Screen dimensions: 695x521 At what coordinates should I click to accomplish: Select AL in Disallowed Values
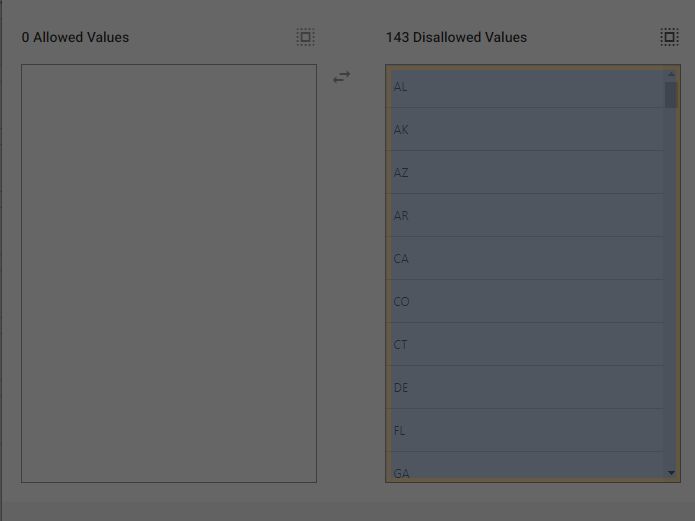tap(525, 87)
